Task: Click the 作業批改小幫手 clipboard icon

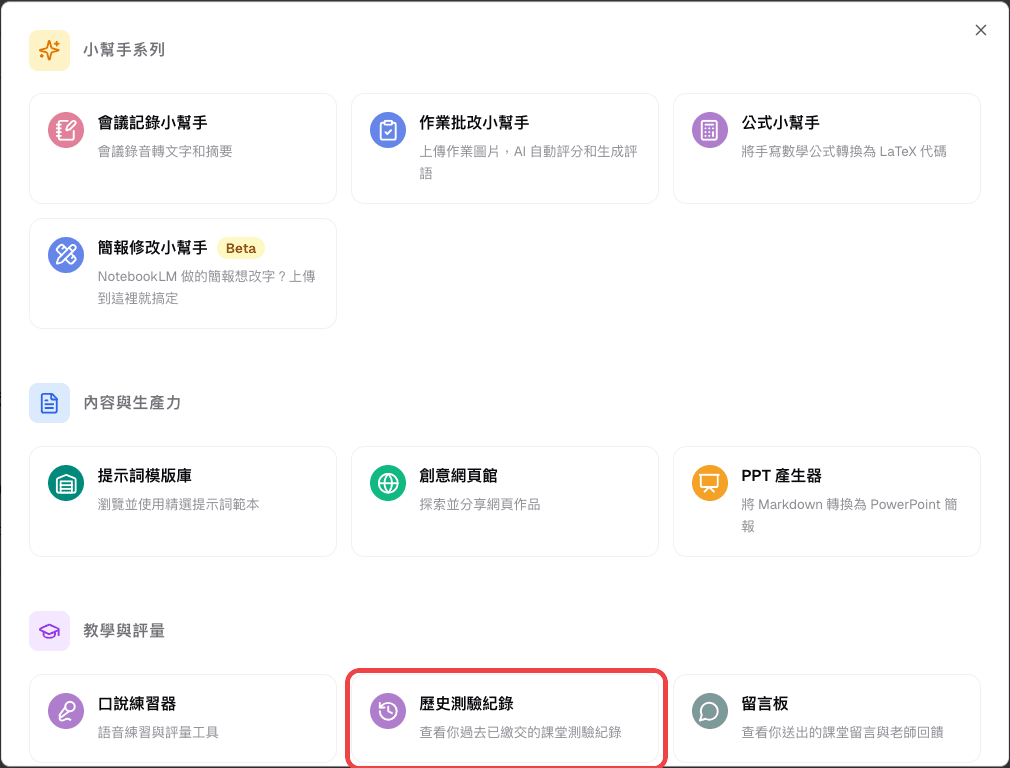Action: [x=388, y=130]
